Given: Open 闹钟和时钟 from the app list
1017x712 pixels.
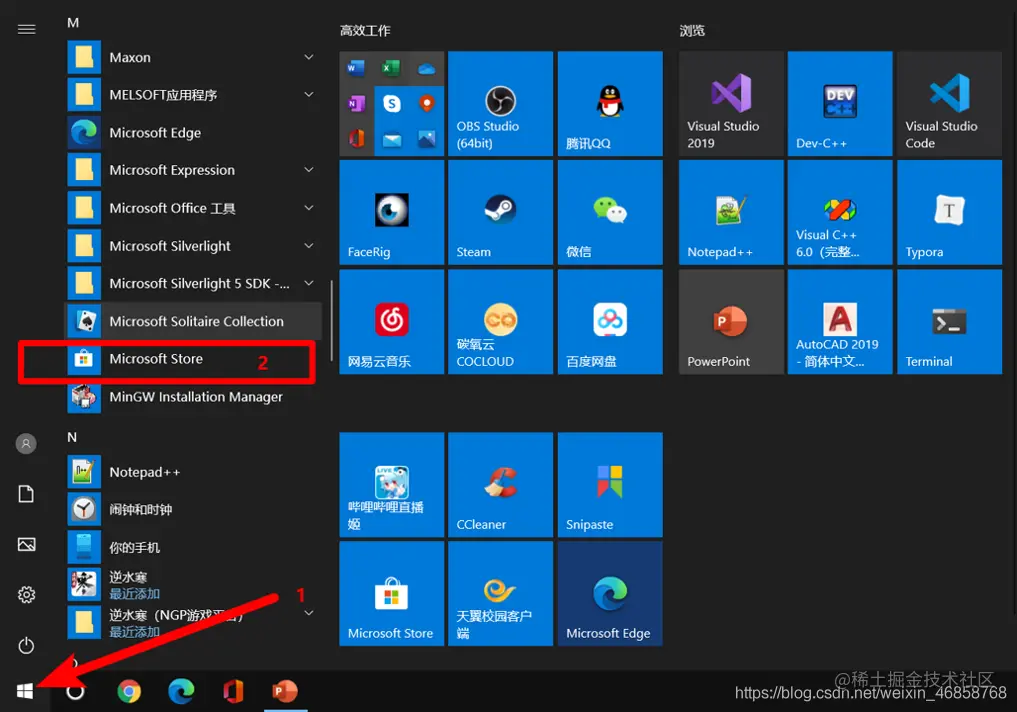Looking at the screenshot, I should click(x=193, y=510).
